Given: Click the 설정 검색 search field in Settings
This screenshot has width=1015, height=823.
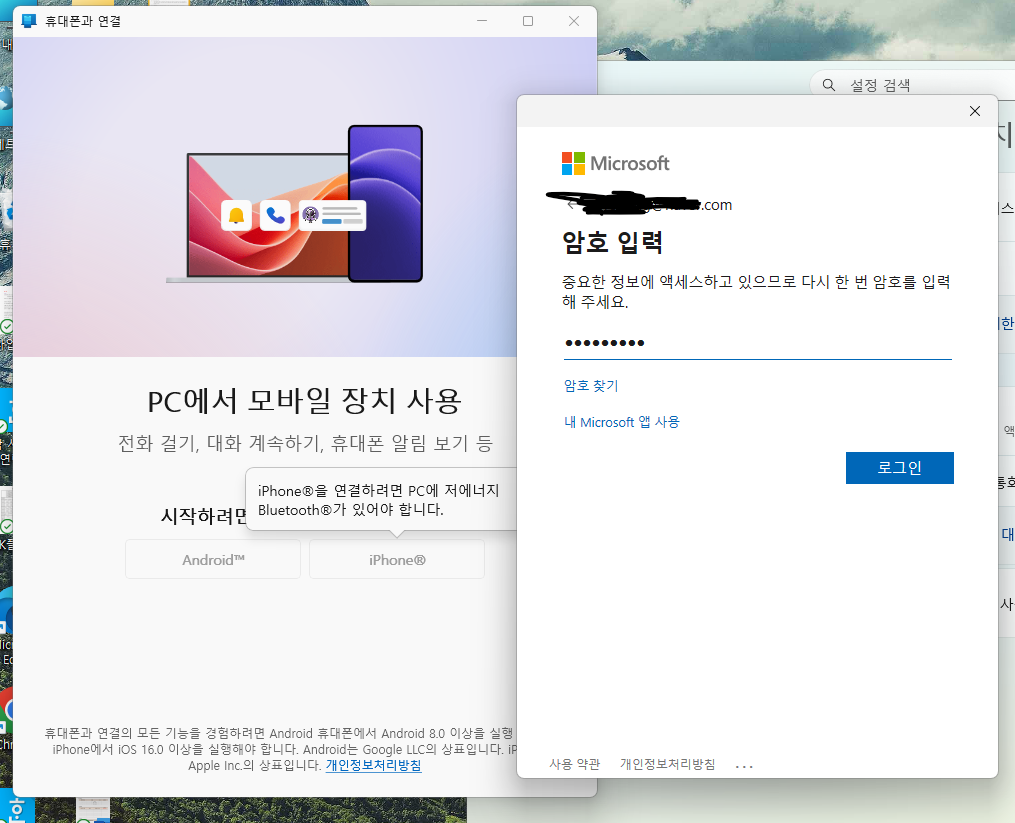Looking at the screenshot, I should point(913,85).
